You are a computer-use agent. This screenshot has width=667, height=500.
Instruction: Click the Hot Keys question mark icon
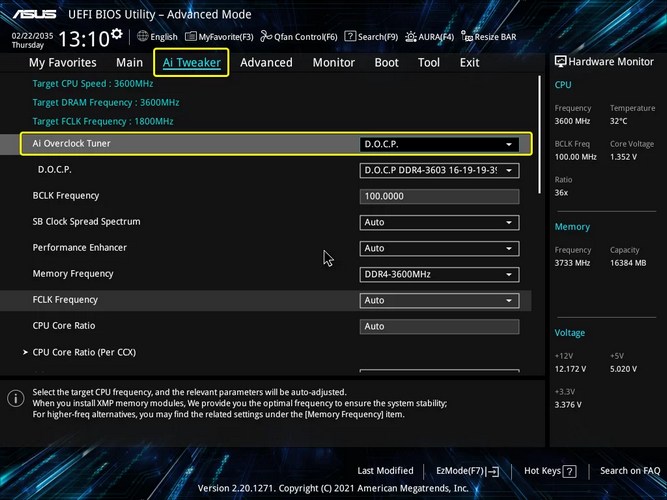click(x=569, y=471)
